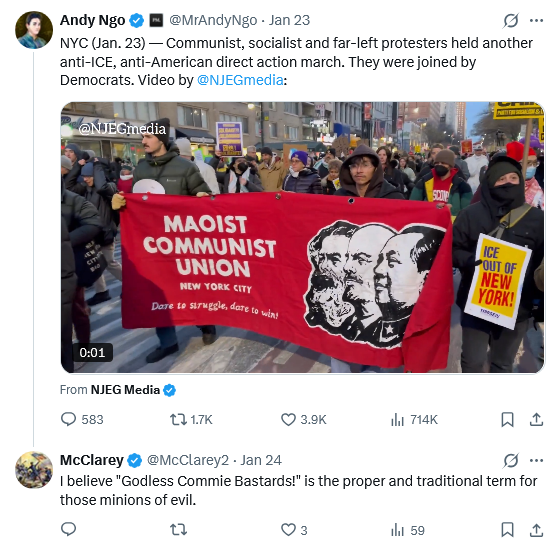
Task: Open replies on Andy Ngo's post
Action: (x=82, y=420)
